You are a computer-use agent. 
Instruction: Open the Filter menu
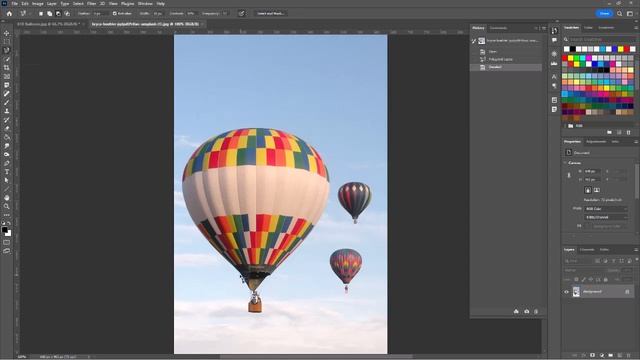pyautogui.click(x=91, y=4)
